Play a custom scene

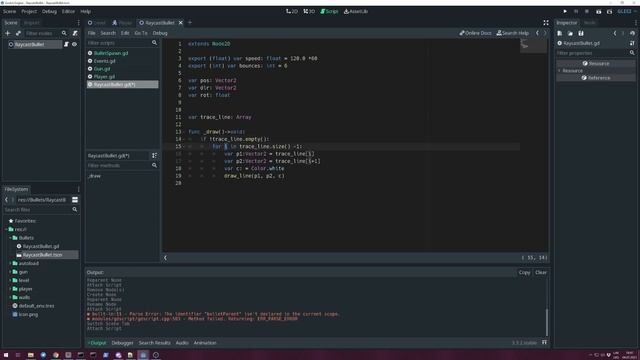click(609, 11)
